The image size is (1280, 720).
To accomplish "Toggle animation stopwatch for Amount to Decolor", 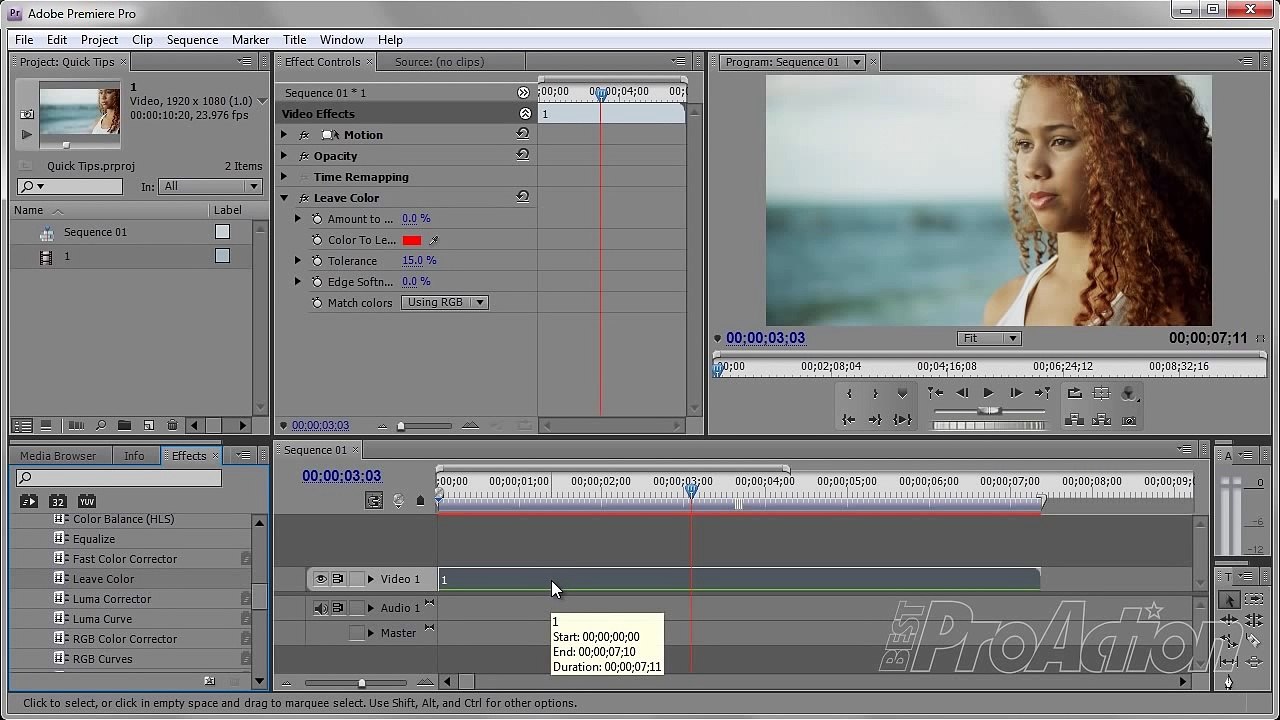I will point(317,219).
